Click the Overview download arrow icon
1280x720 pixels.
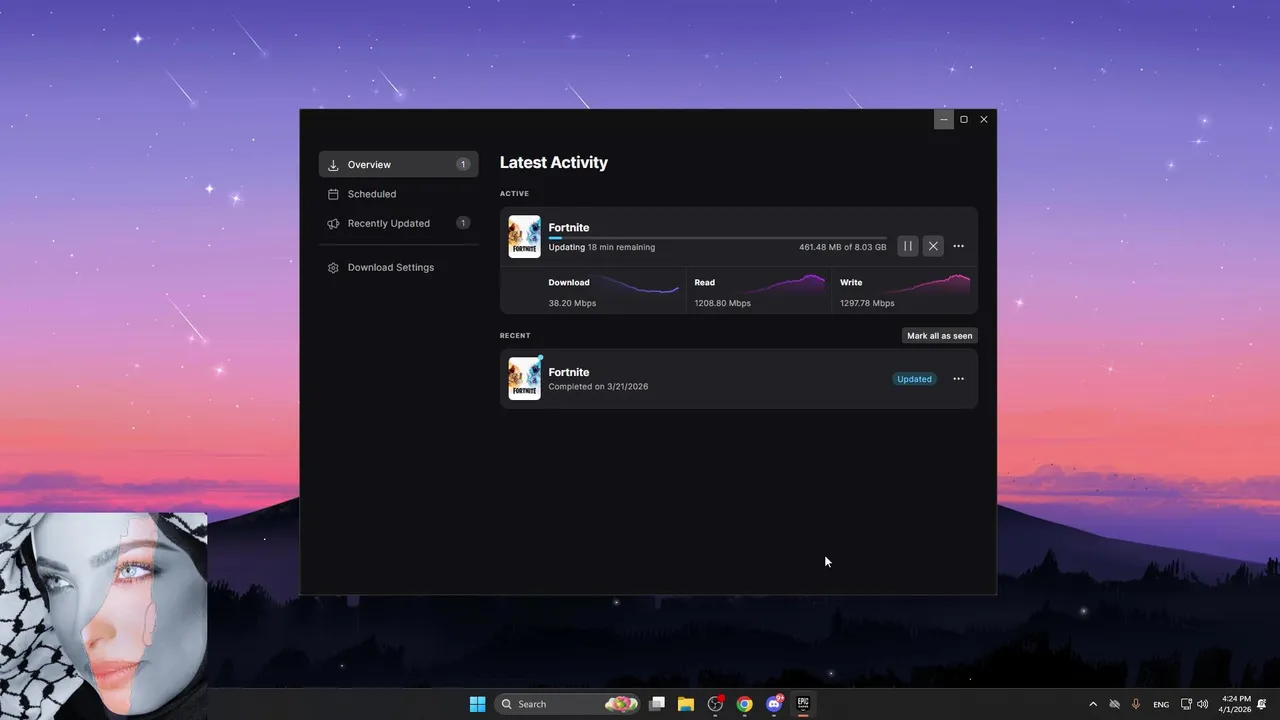[333, 165]
